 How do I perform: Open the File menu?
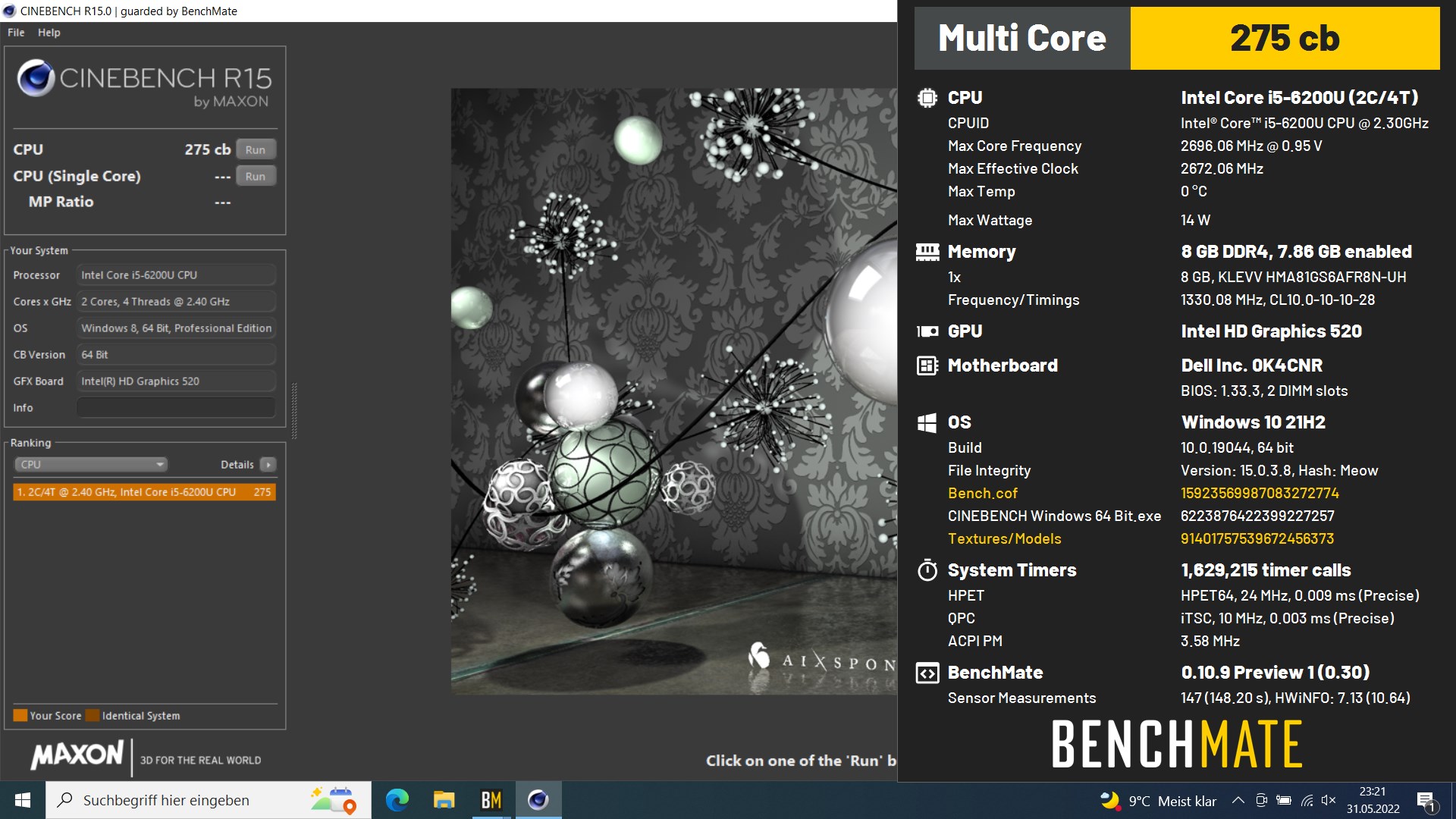16,33
